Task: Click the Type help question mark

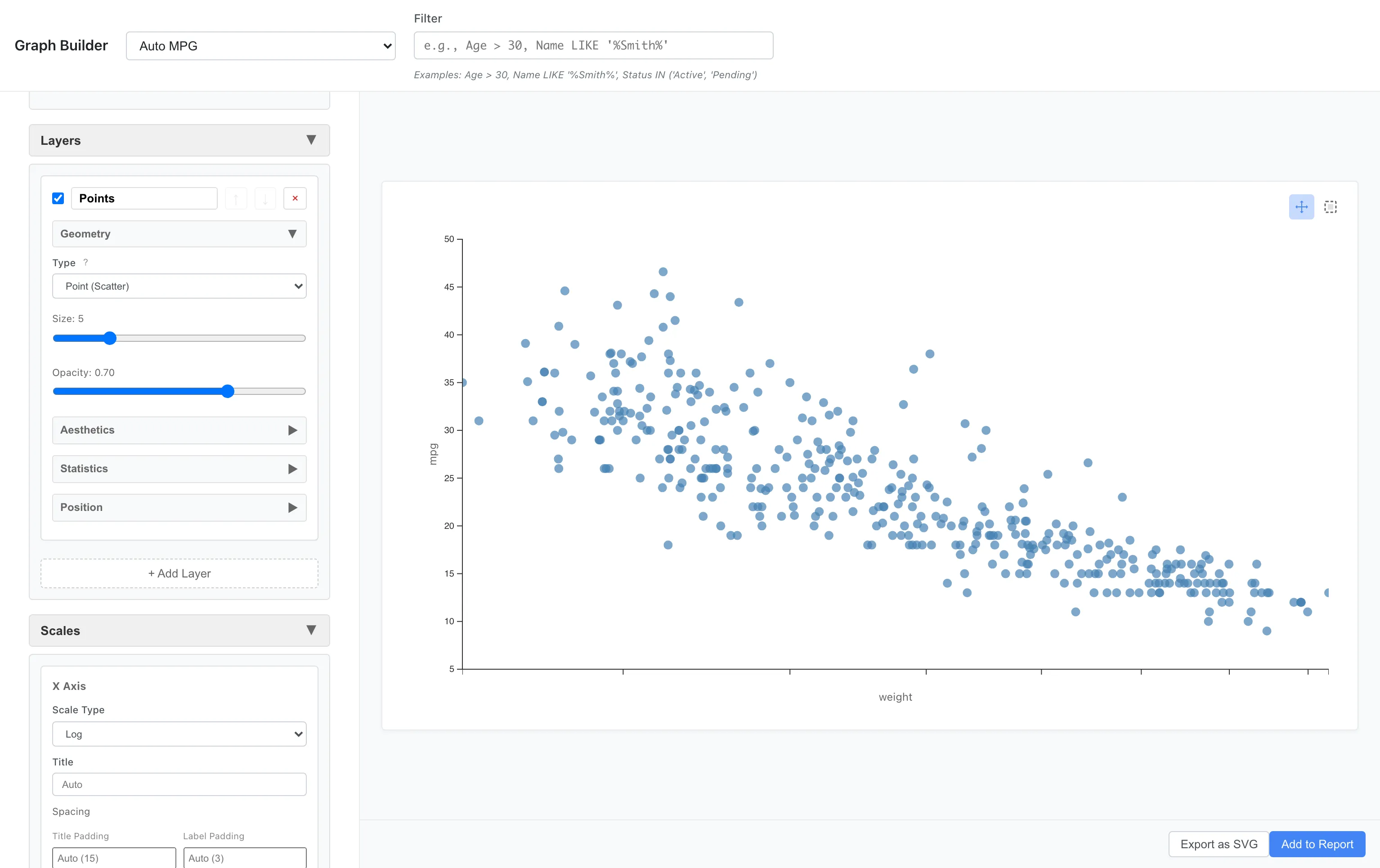Action: pos(85,262)
